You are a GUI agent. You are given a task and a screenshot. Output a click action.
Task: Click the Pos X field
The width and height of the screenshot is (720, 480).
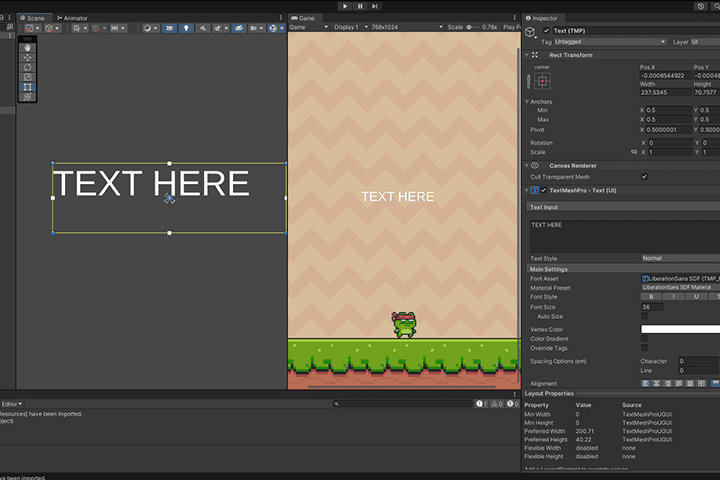click(x=665, y=75)
